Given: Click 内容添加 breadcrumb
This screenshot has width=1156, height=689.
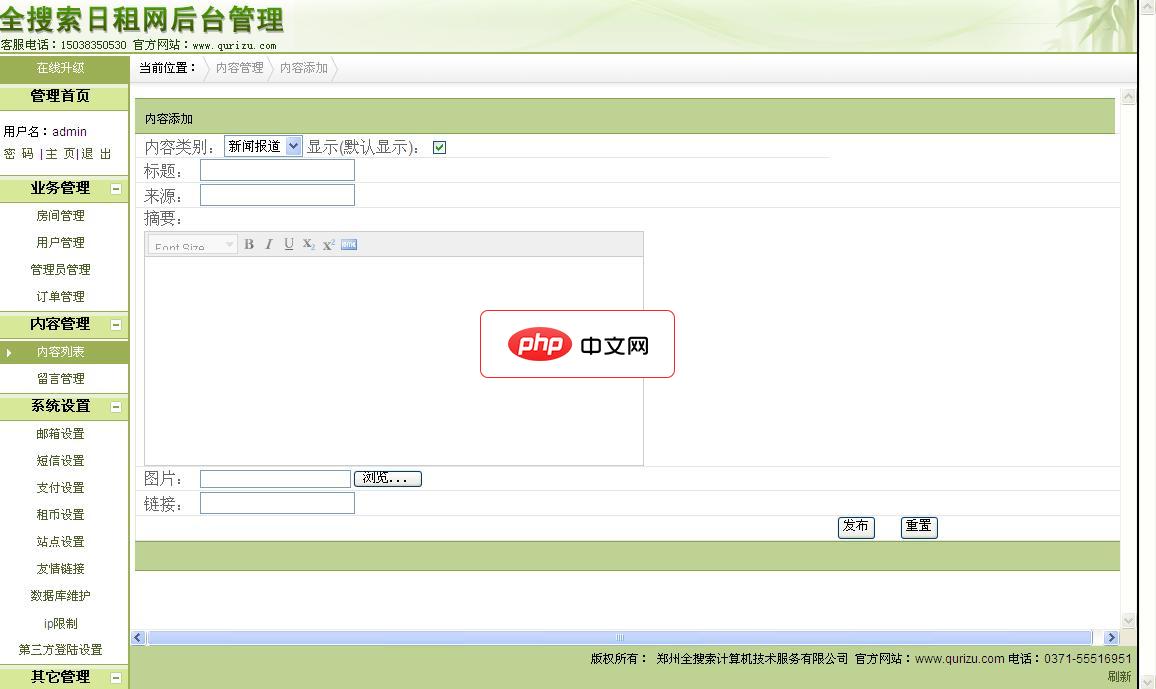Looking at the screenshot, I should tap(304, 68).
